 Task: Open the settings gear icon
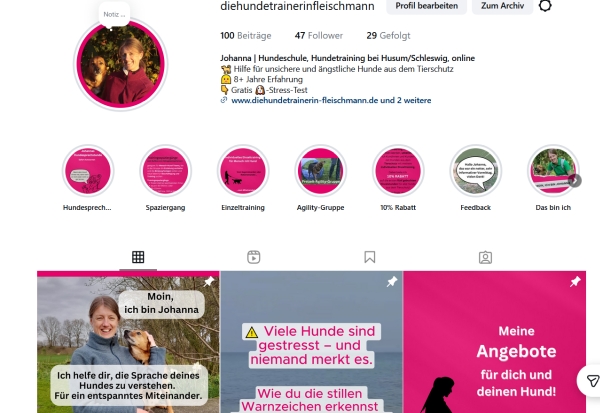click(x=545, y=6)
